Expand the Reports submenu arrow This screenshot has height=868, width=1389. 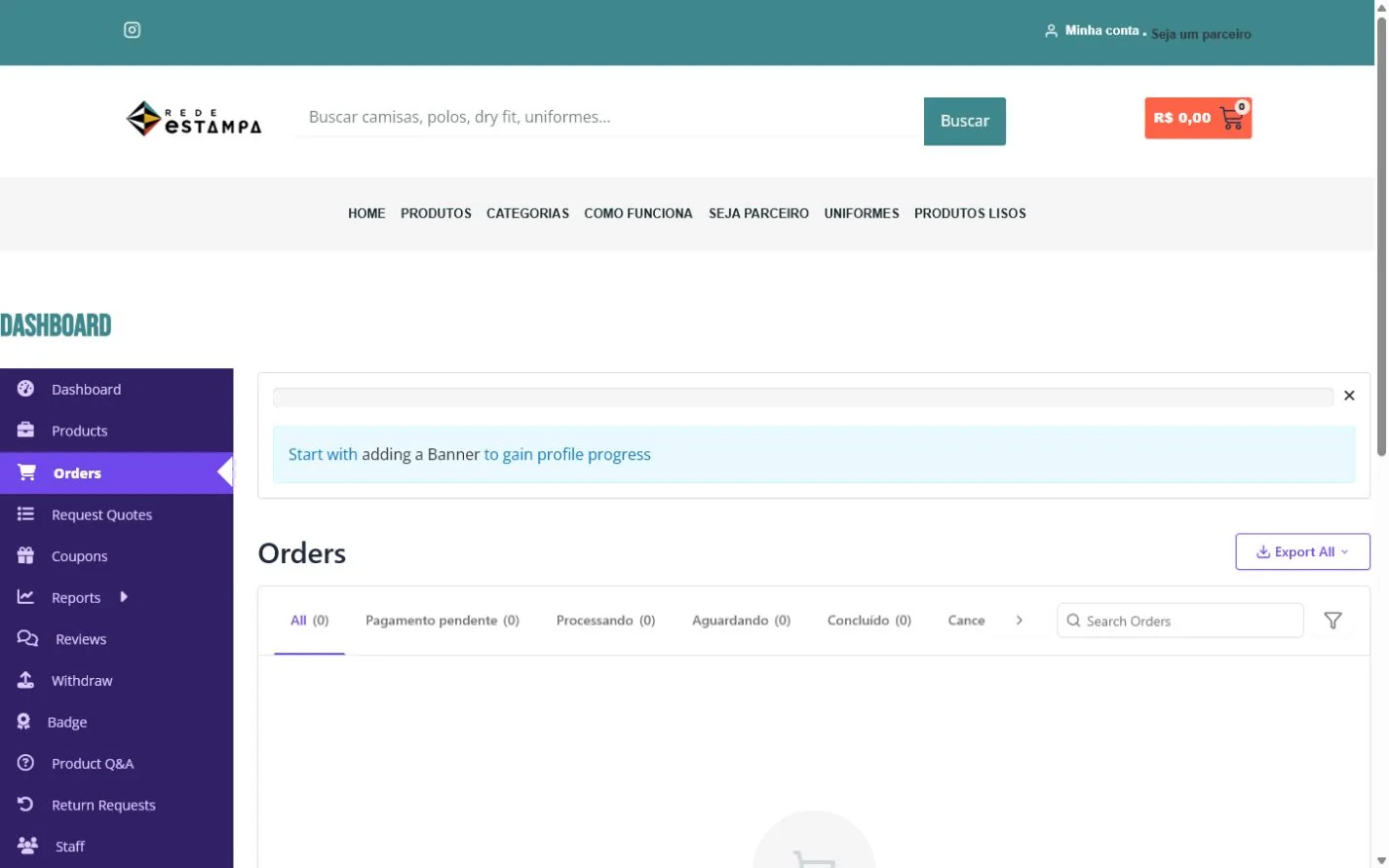click(124, 596)
